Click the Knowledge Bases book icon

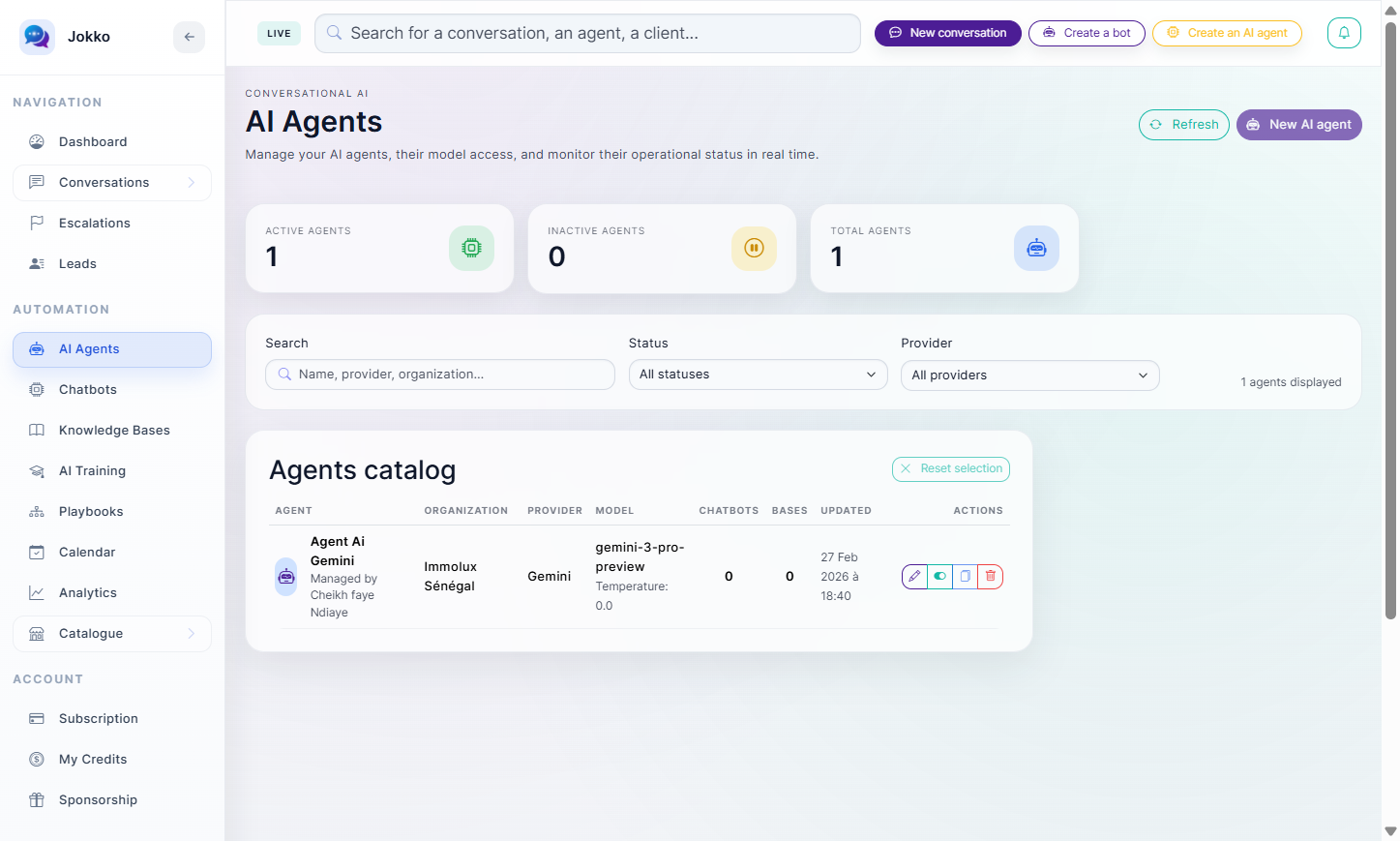37,431
